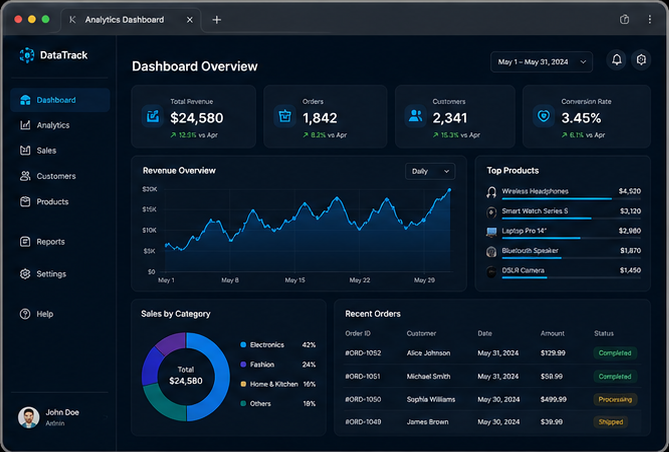Click the Bluetooth Speaker product icon
Viewport: 669px width, 452px height.
click(x=492, y=252)
